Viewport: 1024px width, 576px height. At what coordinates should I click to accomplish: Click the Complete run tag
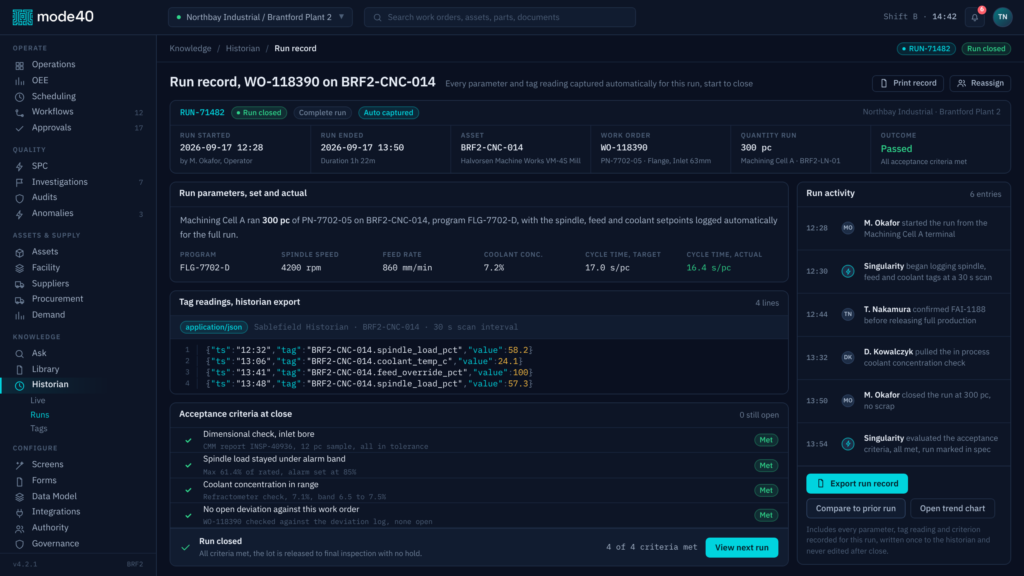point(323,112)
